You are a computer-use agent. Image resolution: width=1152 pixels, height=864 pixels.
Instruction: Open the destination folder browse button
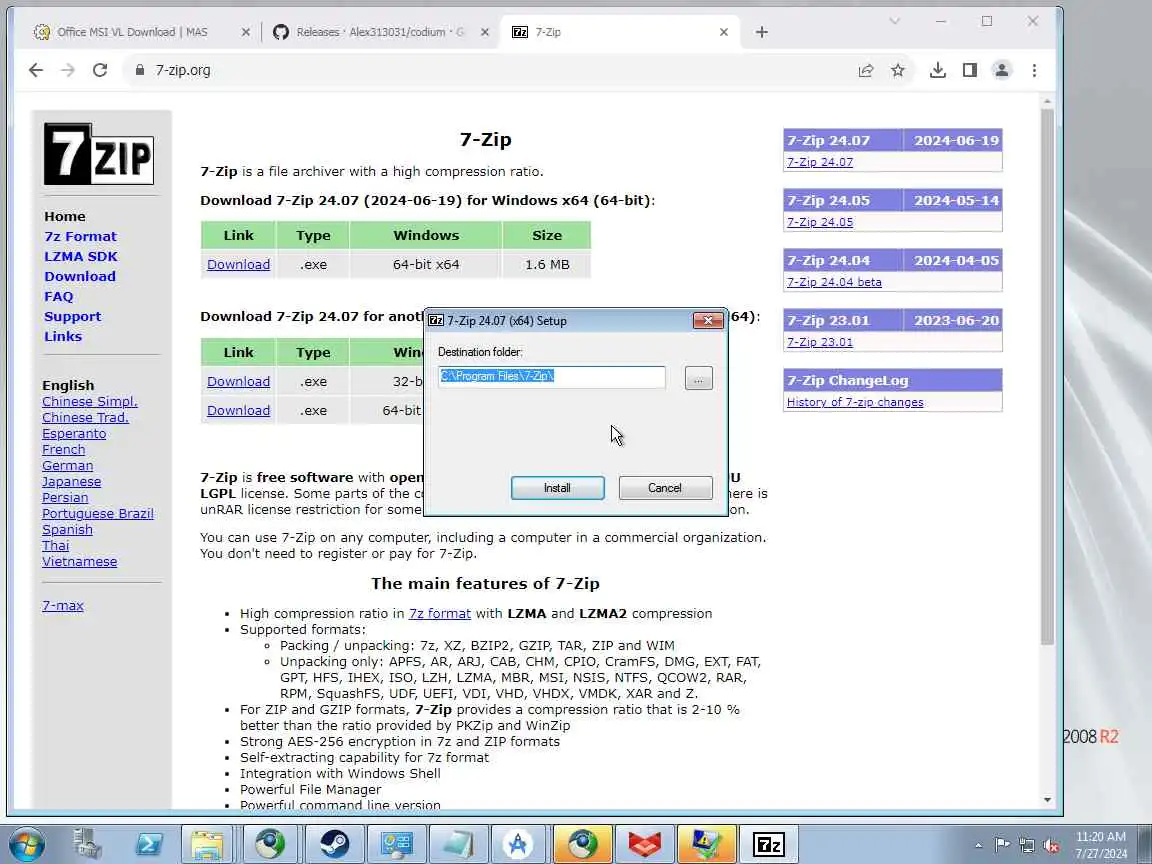tap(698, 378)
